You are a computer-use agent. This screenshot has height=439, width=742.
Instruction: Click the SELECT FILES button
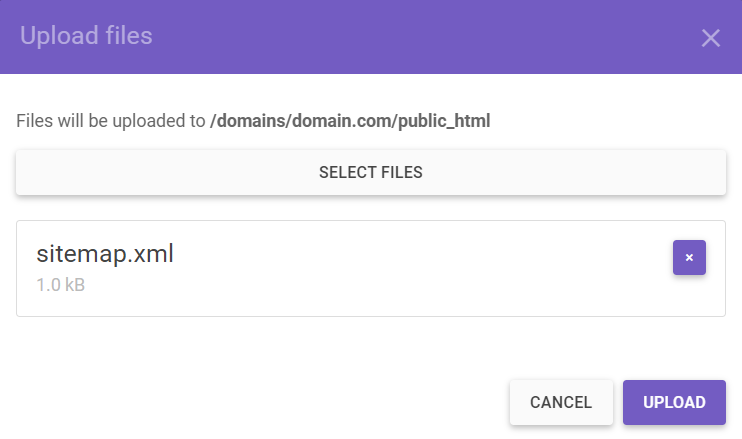pos(370,172)
